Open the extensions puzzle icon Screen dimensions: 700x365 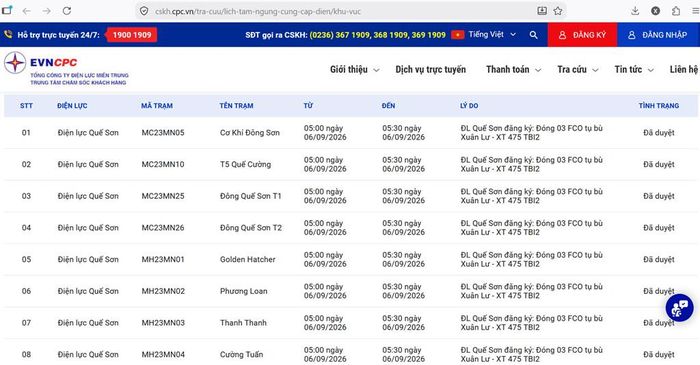[x=676, y=11]
